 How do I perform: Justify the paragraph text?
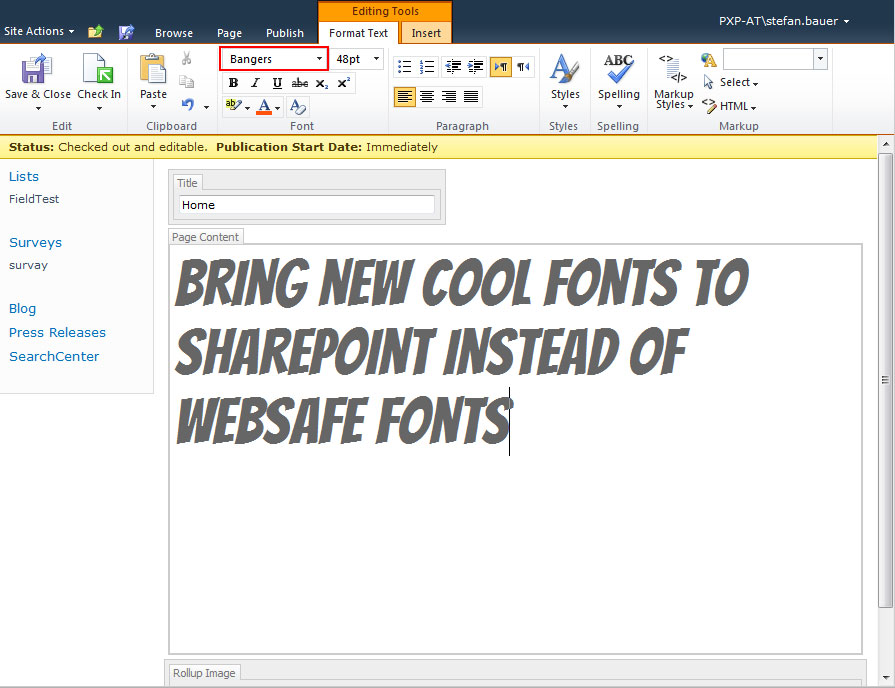[x=471, y=96]
